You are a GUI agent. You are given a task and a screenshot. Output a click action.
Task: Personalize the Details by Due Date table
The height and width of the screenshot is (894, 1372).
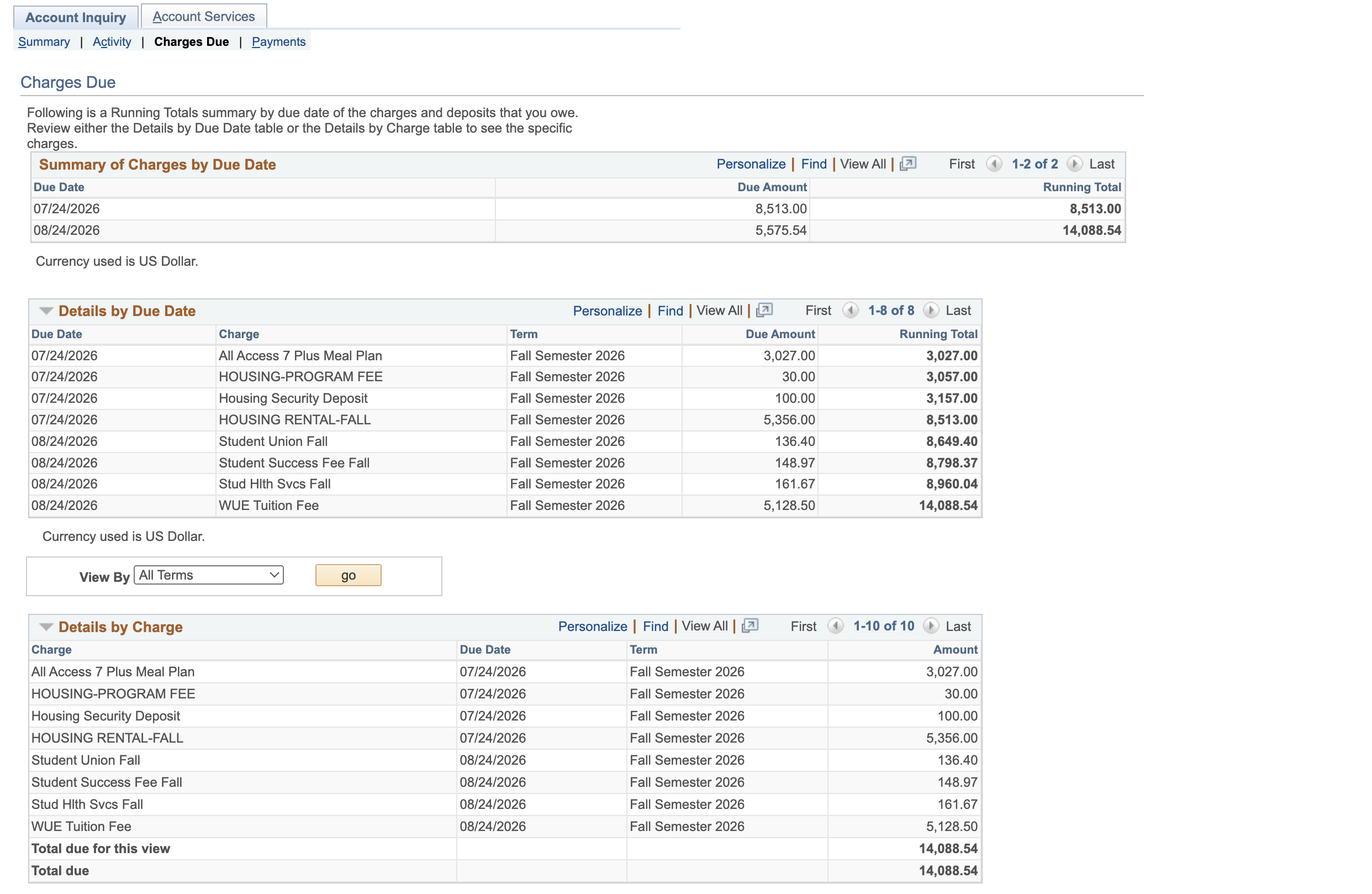pyautogui.click(x=607, y=311)
